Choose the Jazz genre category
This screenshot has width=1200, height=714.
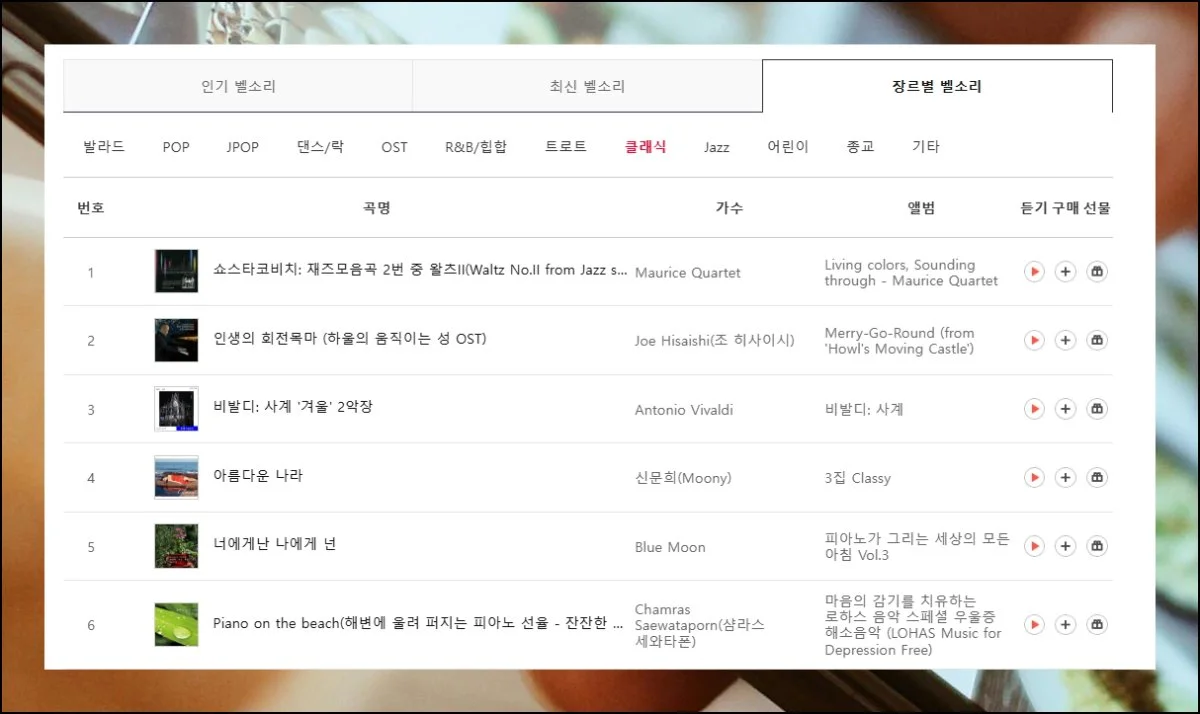coord(716,147)
